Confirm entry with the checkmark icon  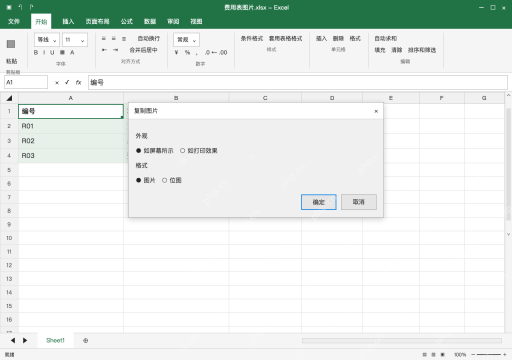(67, 82)
